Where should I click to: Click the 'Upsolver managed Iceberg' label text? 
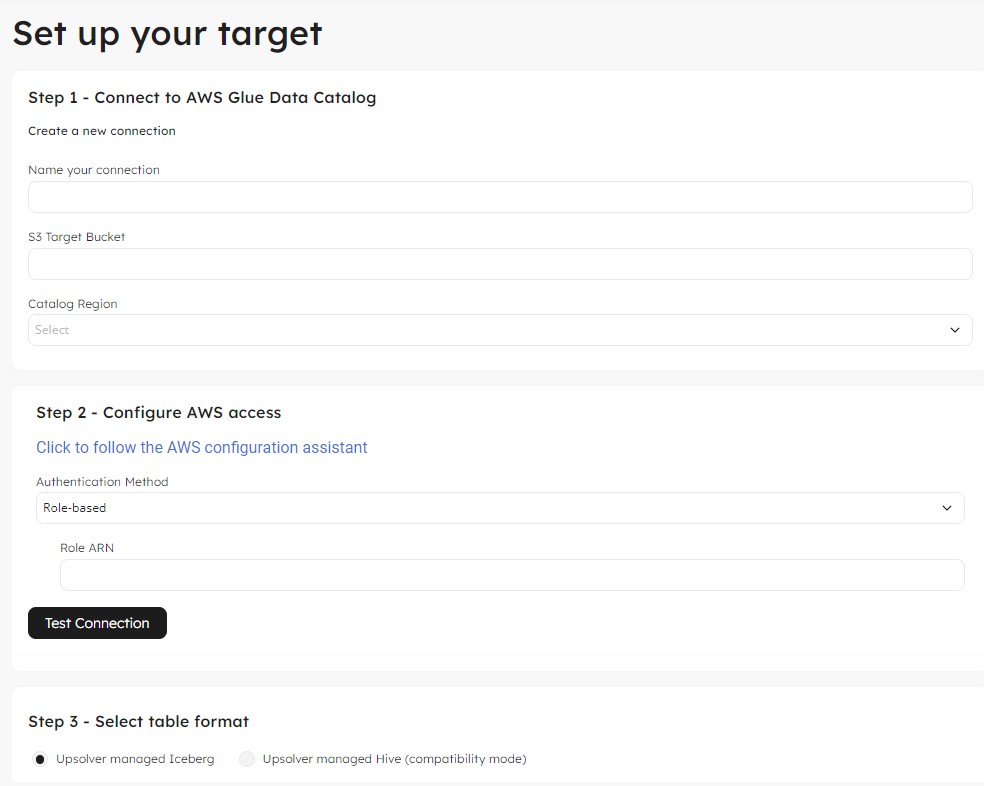coord(135,759)
